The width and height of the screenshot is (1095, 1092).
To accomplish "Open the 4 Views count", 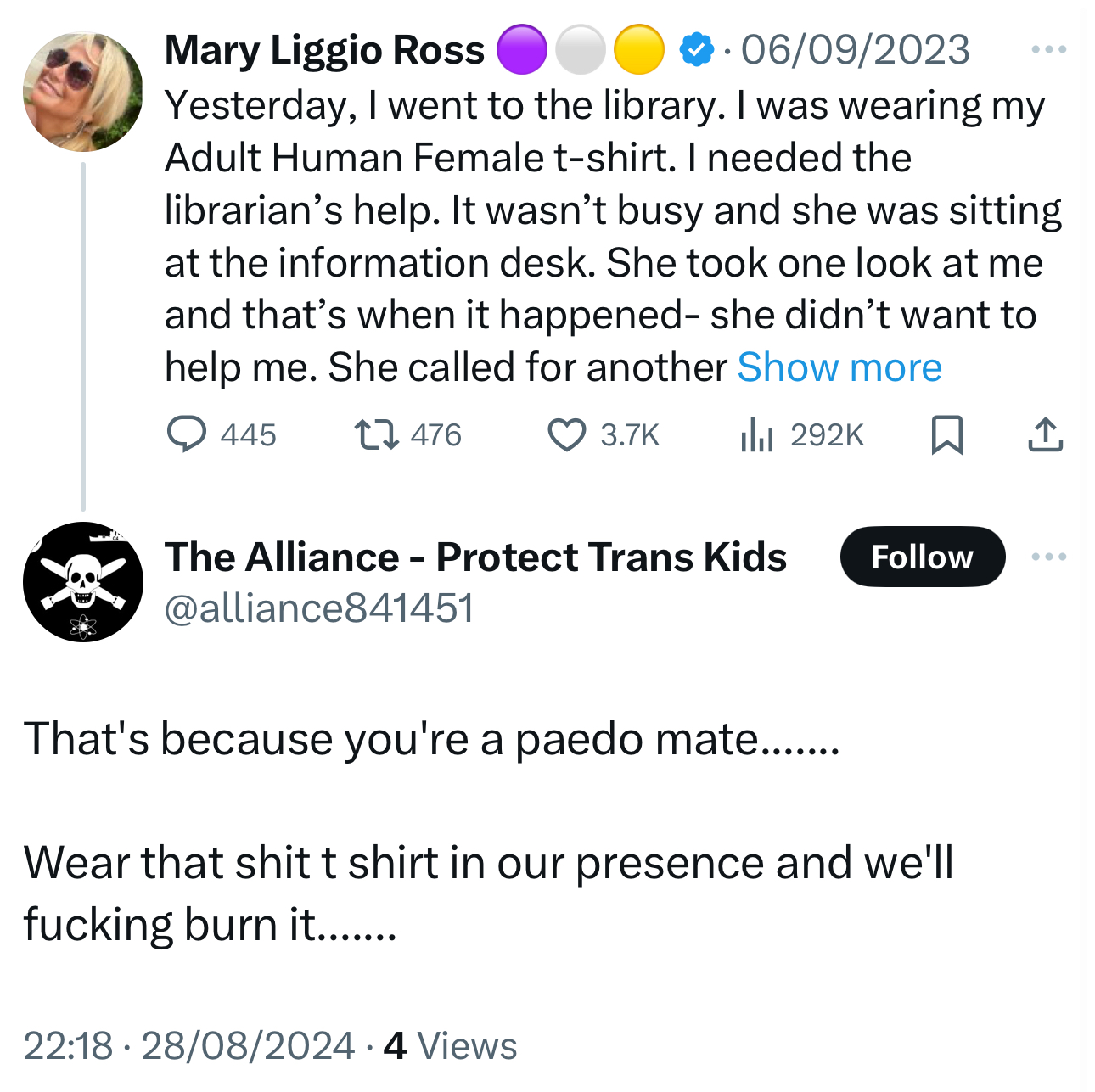I will tap(450, 1045).
